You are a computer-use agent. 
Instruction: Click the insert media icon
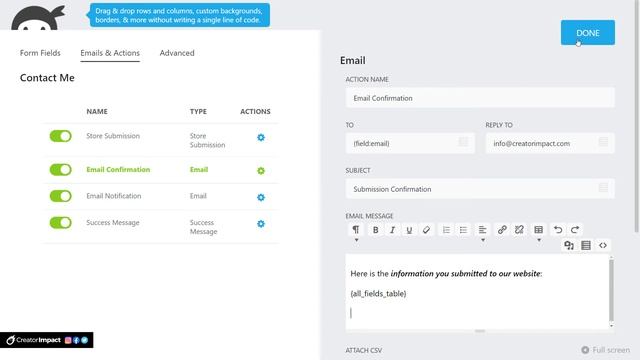pyautogui.click(x=569, y=245)
